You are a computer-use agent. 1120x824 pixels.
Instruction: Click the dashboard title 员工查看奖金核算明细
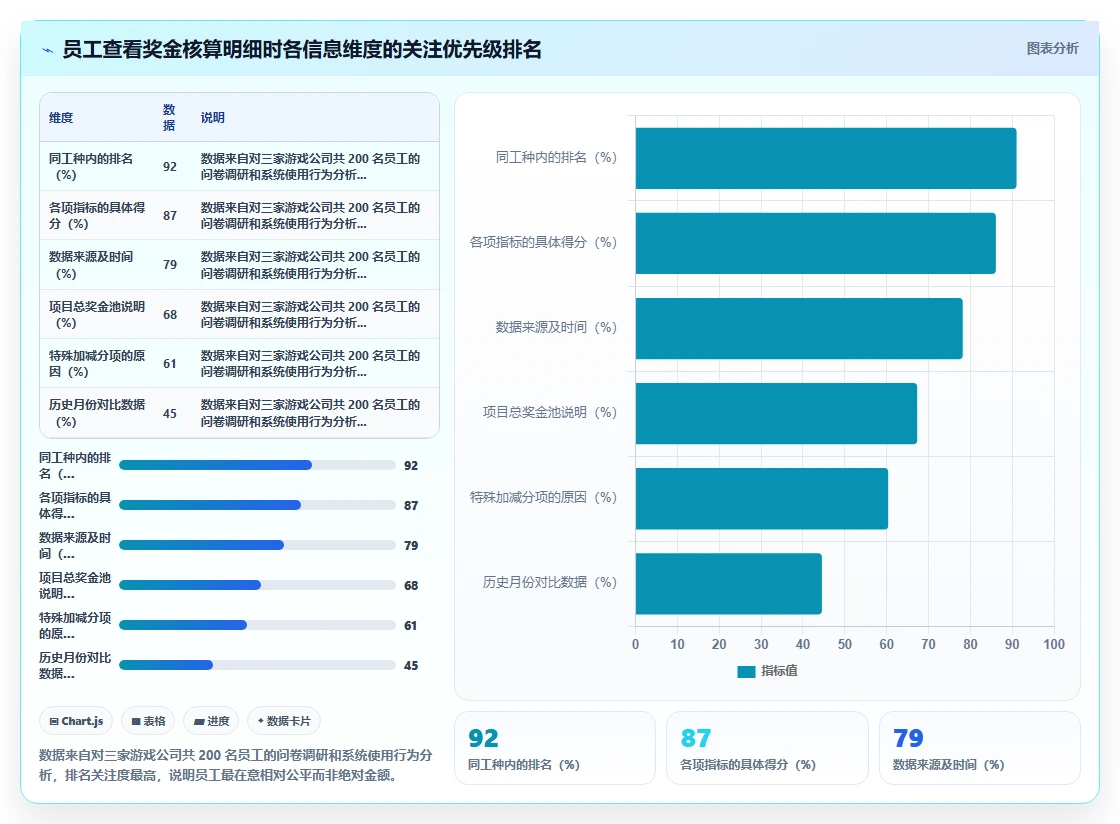(x=301, y=49)
